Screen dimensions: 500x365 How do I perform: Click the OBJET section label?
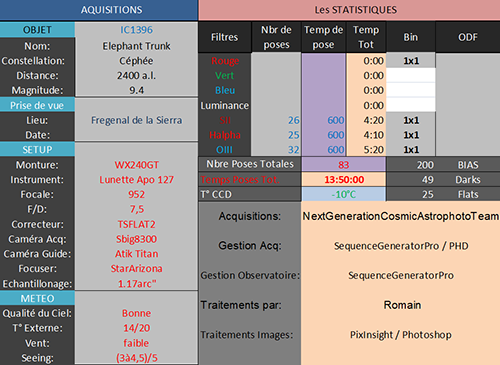pyautogui.click(x=37, y=30)
